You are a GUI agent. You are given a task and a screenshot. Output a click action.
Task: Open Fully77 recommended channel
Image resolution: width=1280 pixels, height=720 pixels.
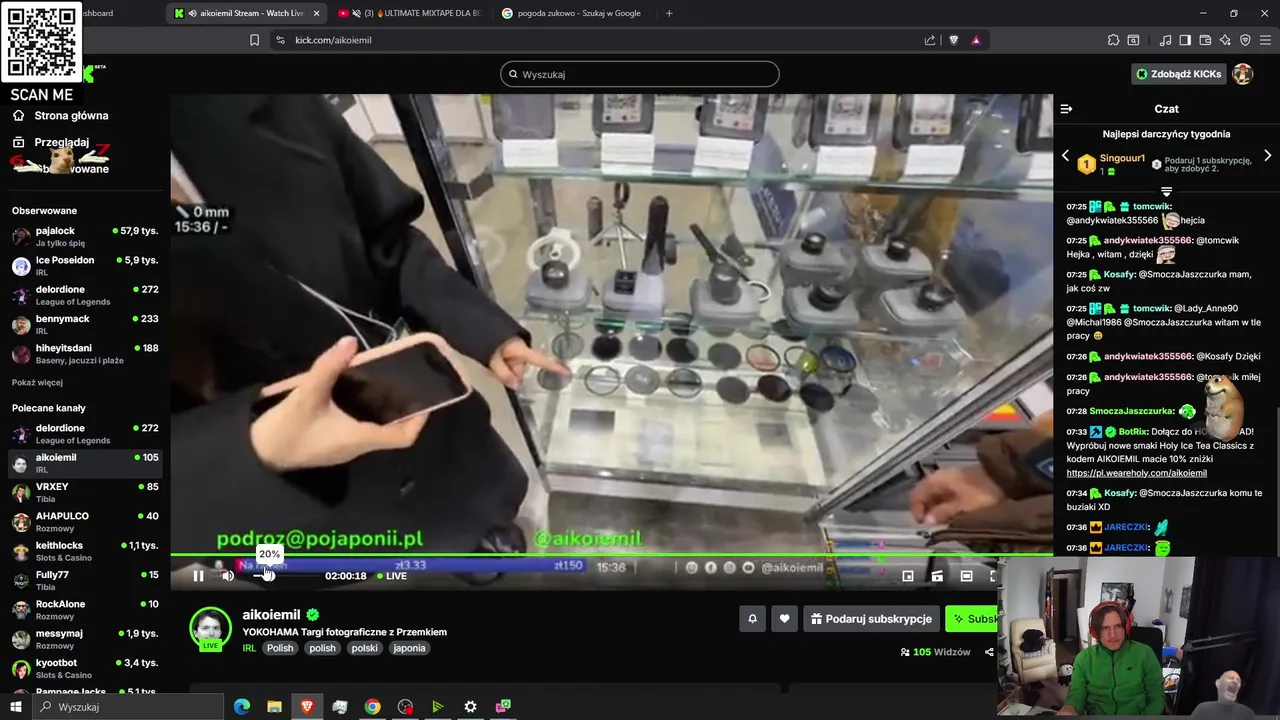tap(85, 581)
